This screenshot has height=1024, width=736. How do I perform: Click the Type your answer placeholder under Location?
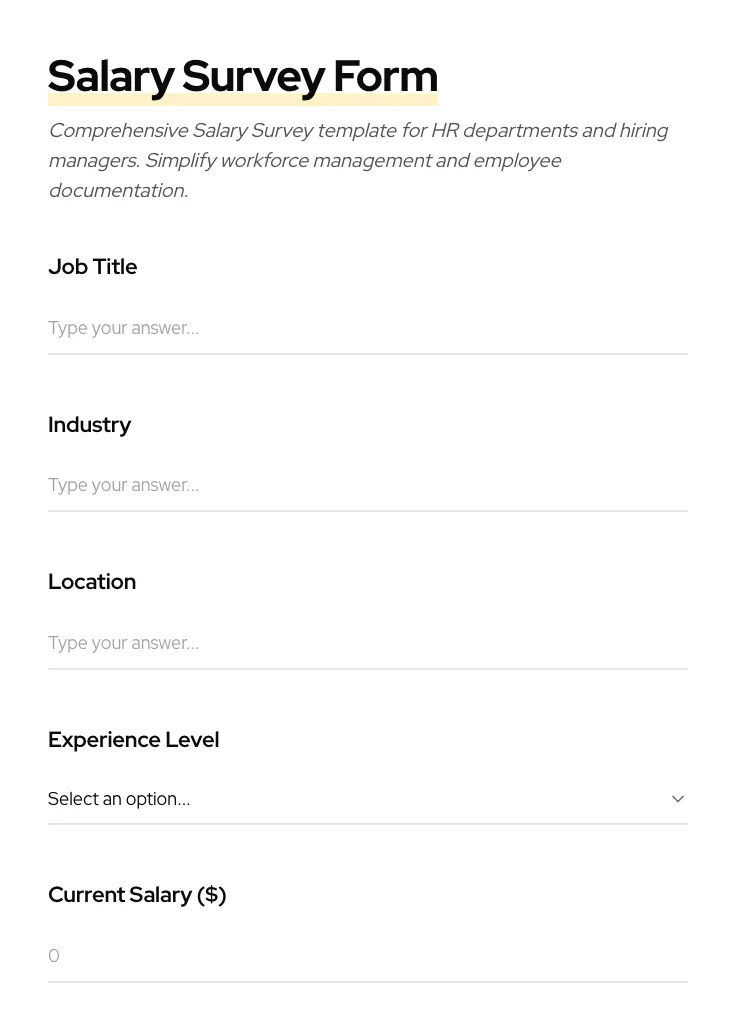123,643
